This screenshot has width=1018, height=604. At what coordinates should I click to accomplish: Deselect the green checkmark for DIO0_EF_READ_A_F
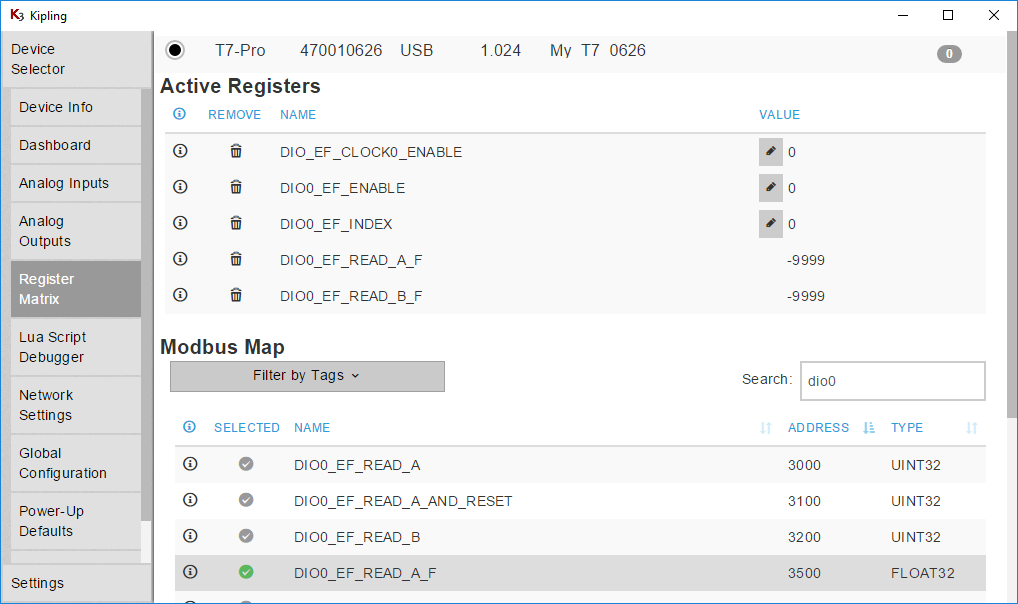246,572
